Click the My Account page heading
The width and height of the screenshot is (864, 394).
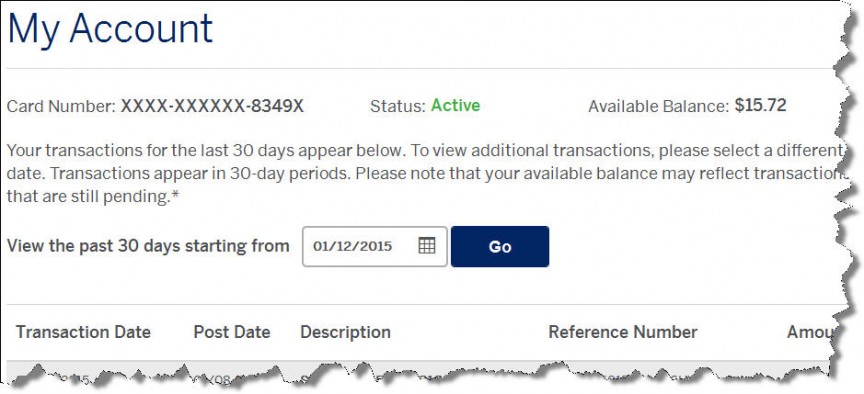(x=110, y=29)
